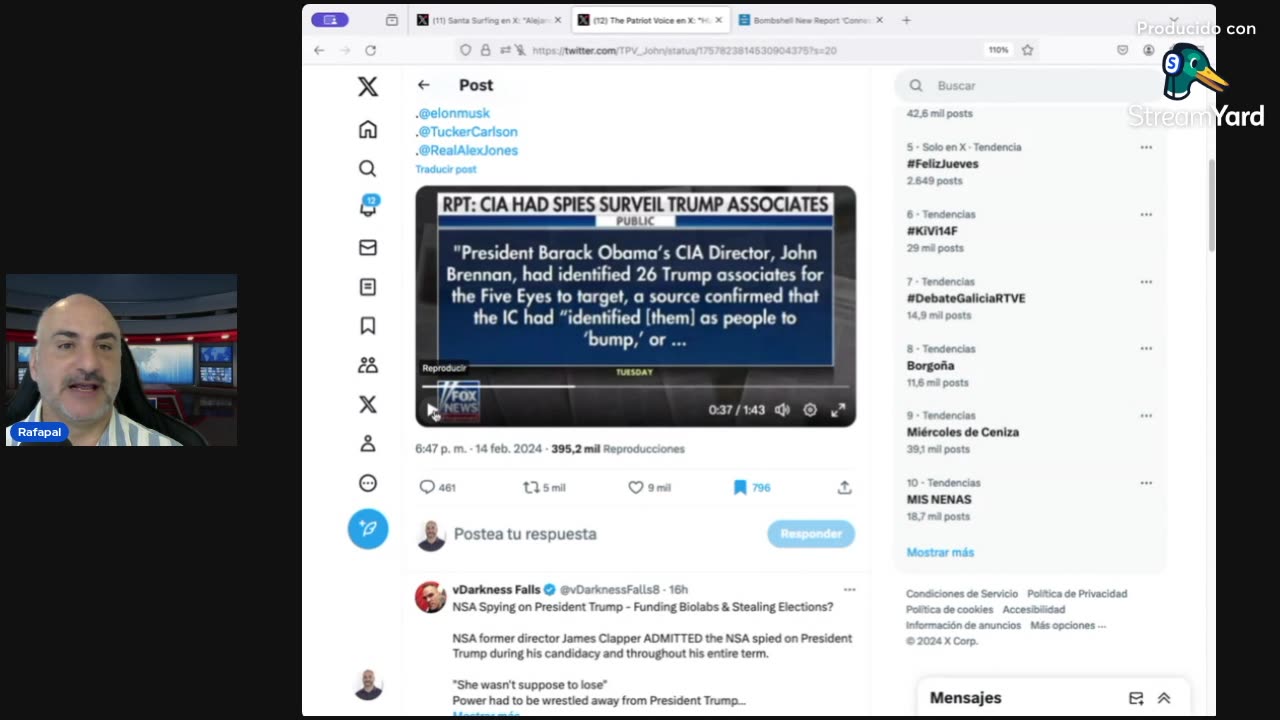Open options for Miércoles de Ceniza trend
The image size is (1280, 720).
(x=1146, y=415)
